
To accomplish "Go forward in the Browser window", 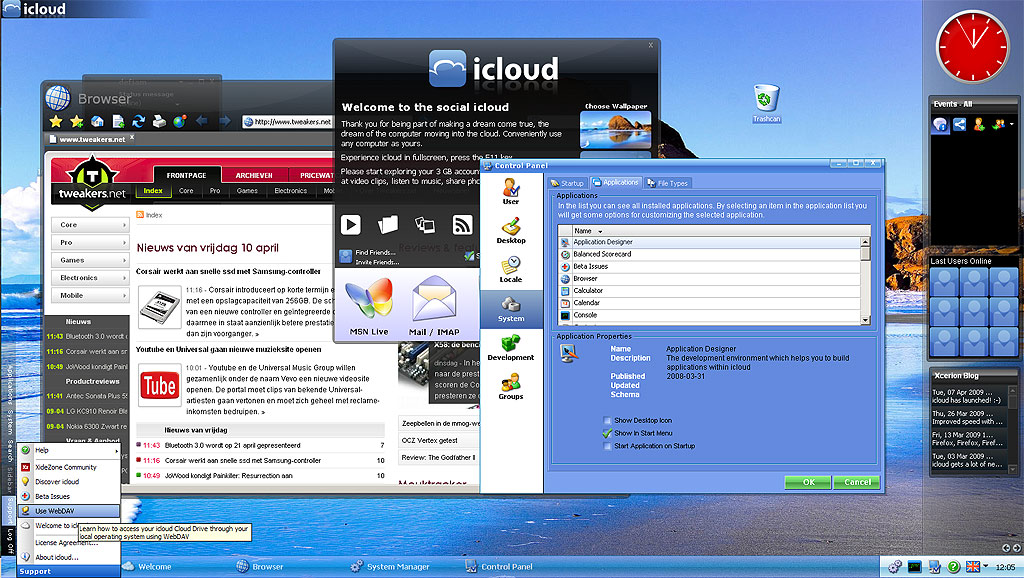I will click(x=225, y=121).
